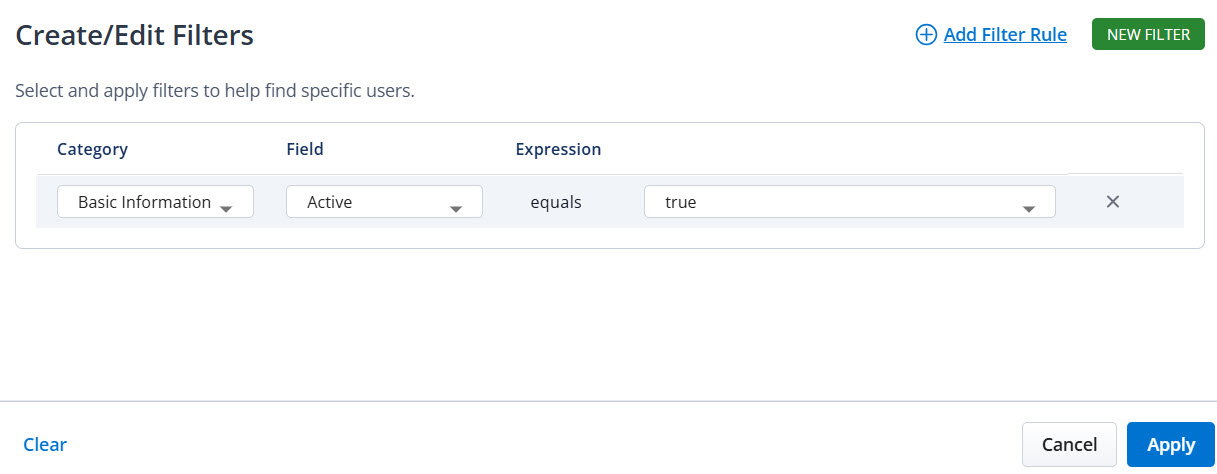Image resolution: width=1217 pixels, height=474 pixels.
Task: Click the Category column header
Action: 92,149
